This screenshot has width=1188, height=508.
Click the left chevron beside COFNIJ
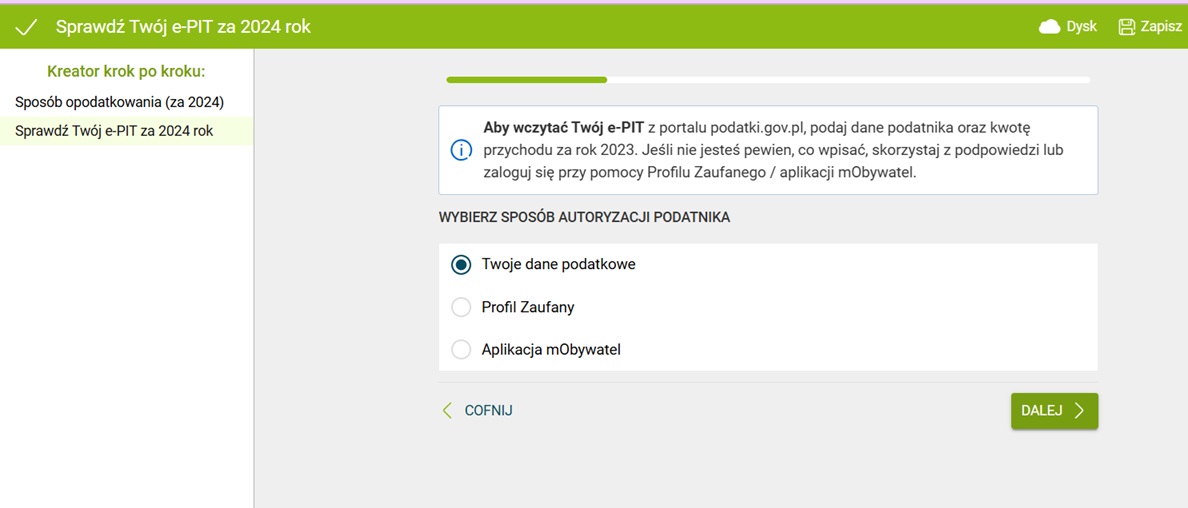tap(447, 411)
